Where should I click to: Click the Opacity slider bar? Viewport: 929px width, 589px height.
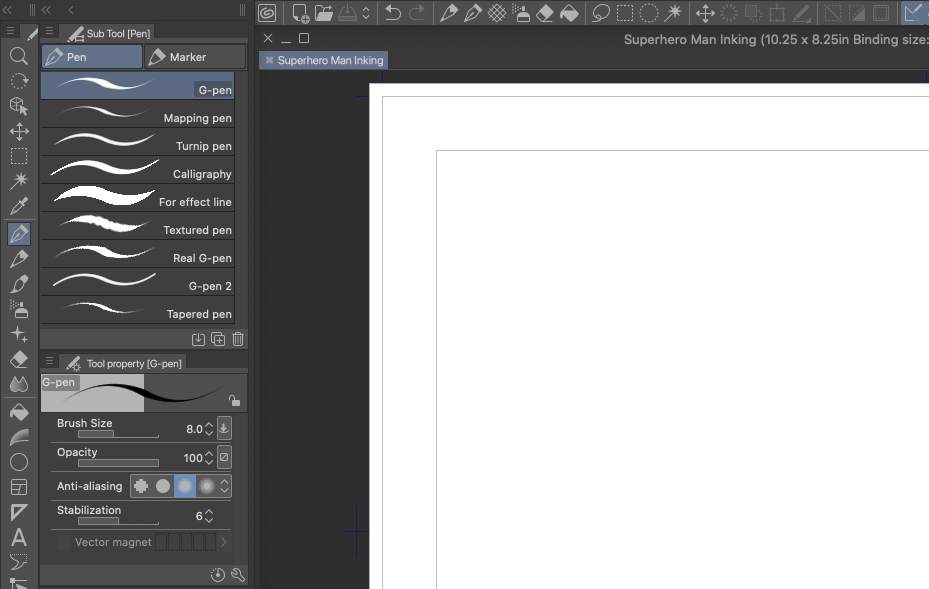click(x=118, y=463)
